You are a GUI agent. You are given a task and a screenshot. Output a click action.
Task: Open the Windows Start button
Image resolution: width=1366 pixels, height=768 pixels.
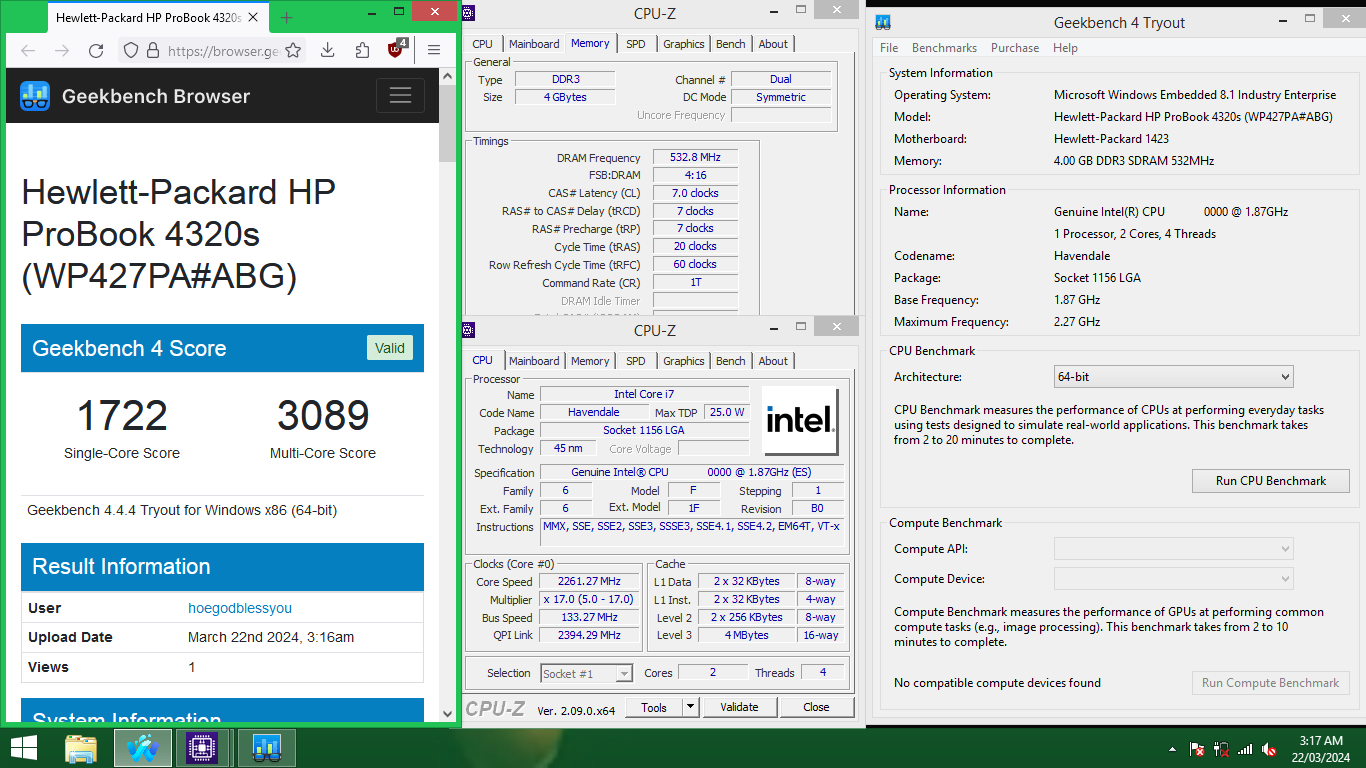[23, 747]
